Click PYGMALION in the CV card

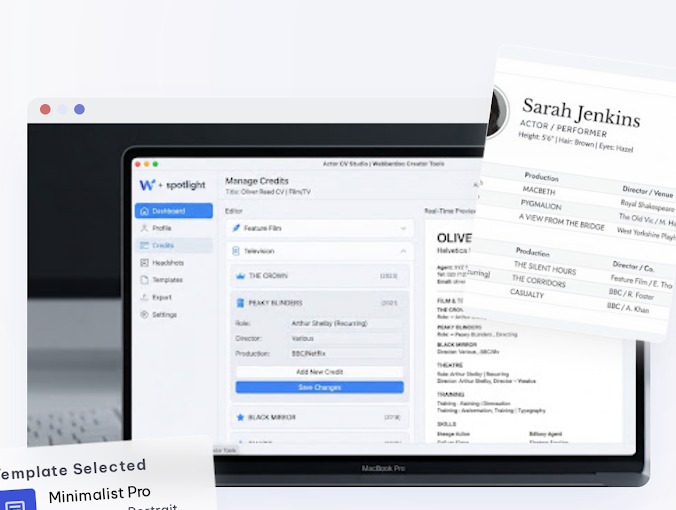click(541, 204)
